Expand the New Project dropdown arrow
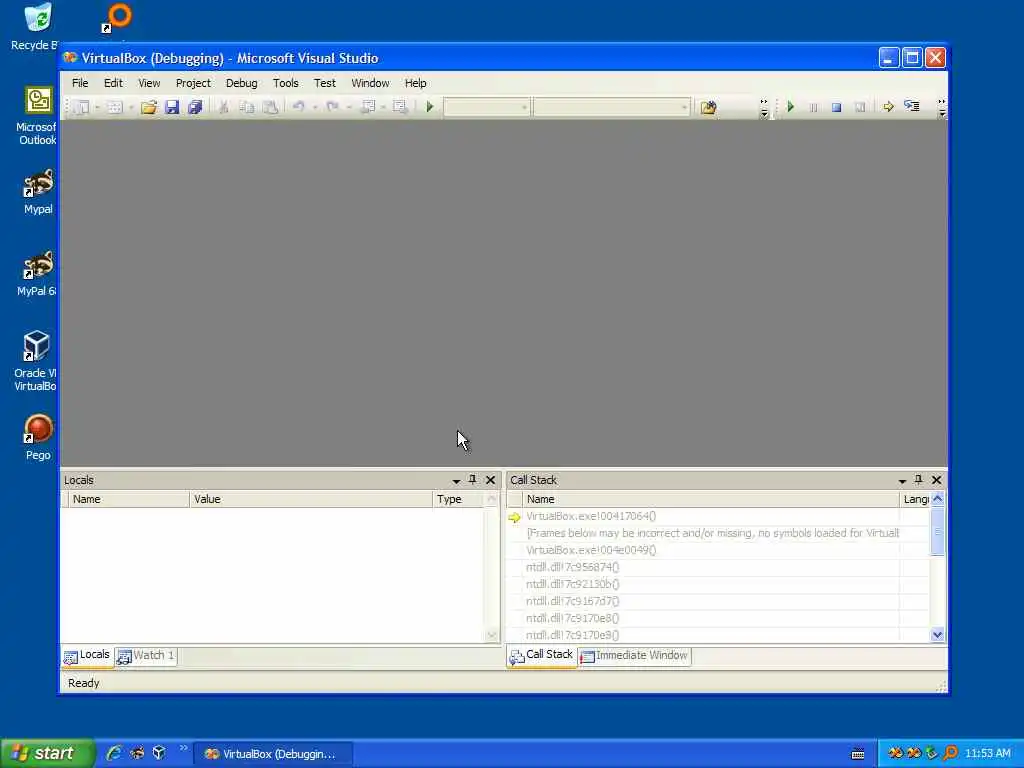This screenshot has width=1024, height=768. 97,107
